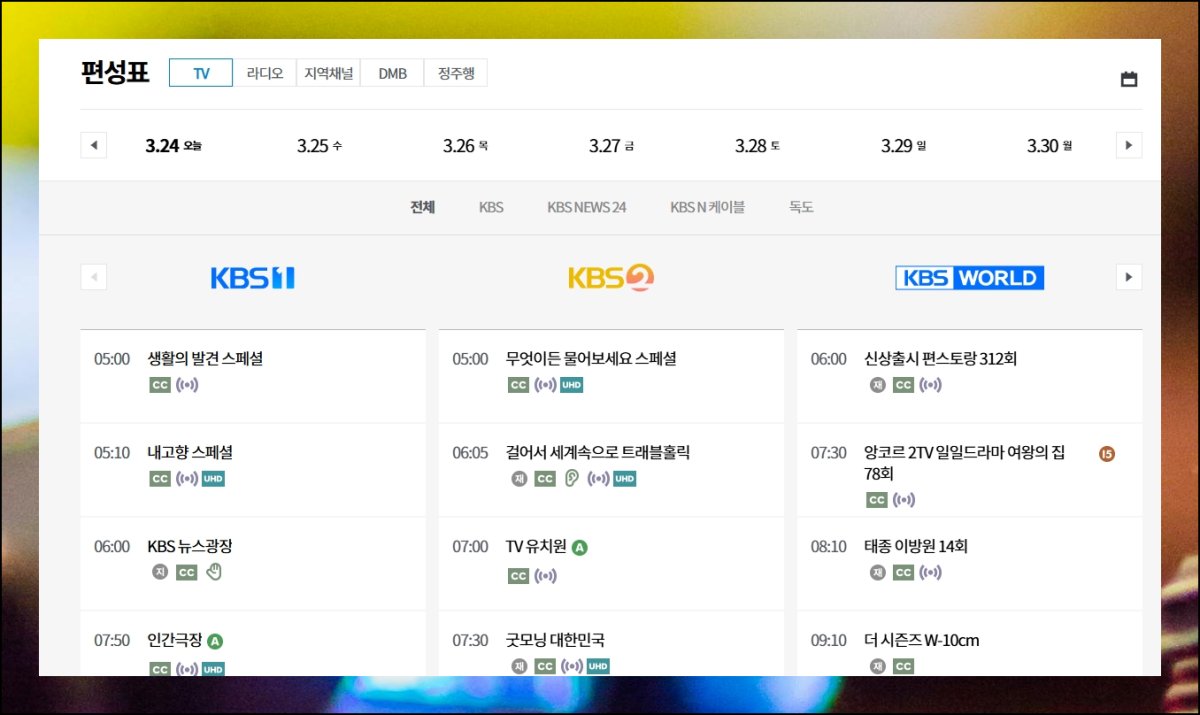Click 06:05 time on KBS2 schedule
The height and width of the screenshot is (715, 1200).
[x=470, y=453]
